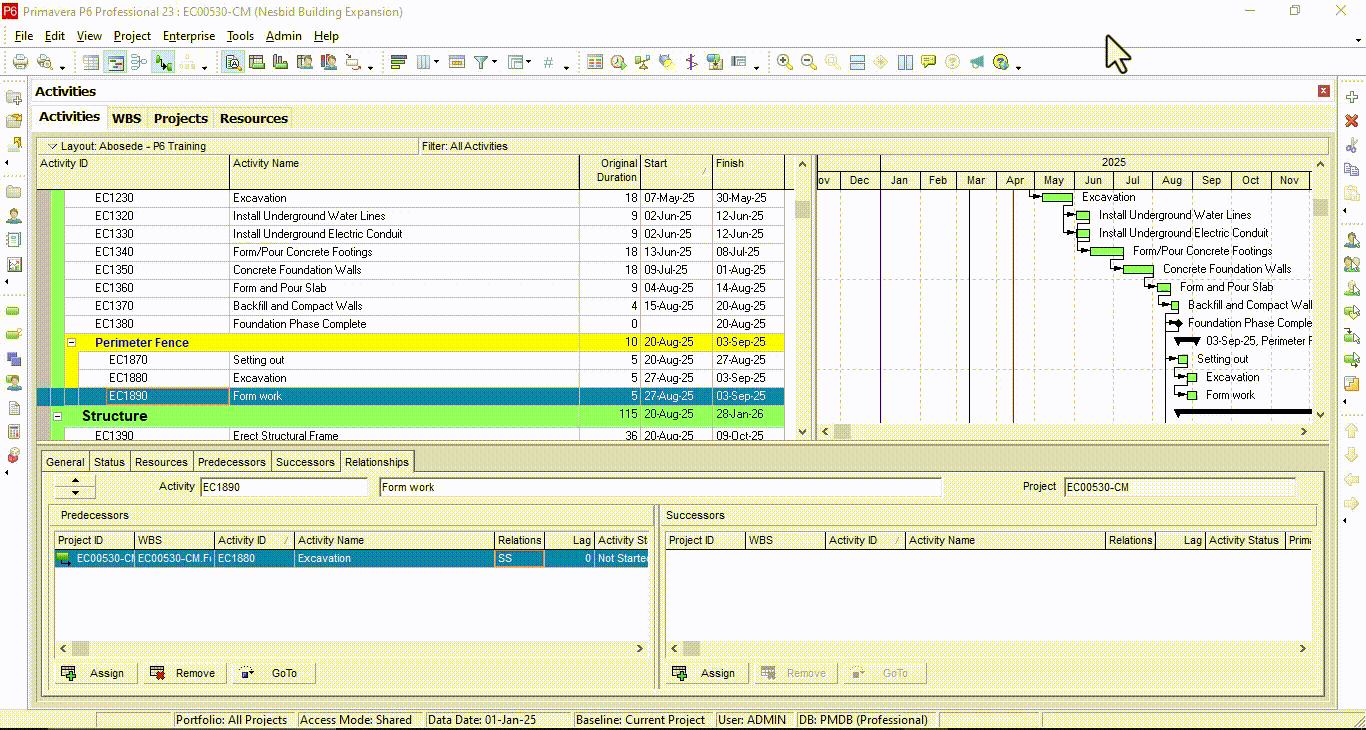Click the Project field EC00530-CM
The image size is (1366, 730).
click(1180, 488)
